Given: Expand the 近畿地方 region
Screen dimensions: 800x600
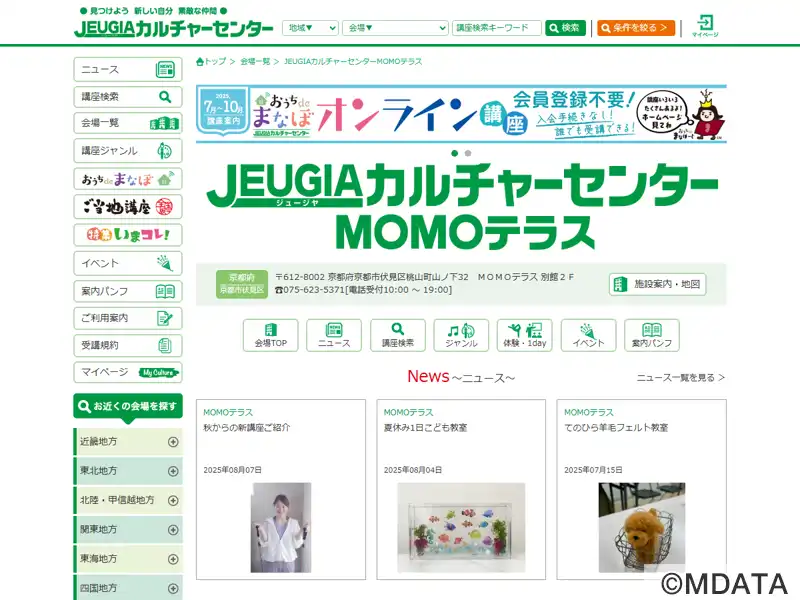Looking at the screenshot, I should (128, 441).
